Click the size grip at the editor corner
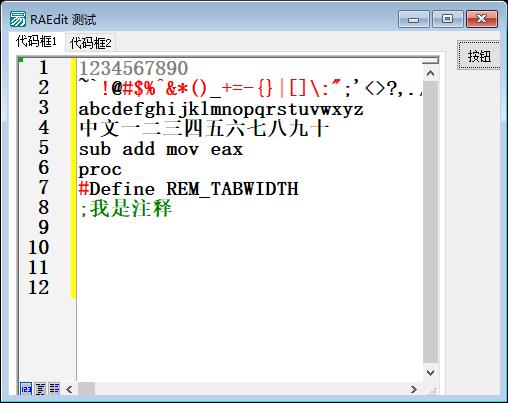The width and height of the screenshot is (508, 403). tap(432, 390)
